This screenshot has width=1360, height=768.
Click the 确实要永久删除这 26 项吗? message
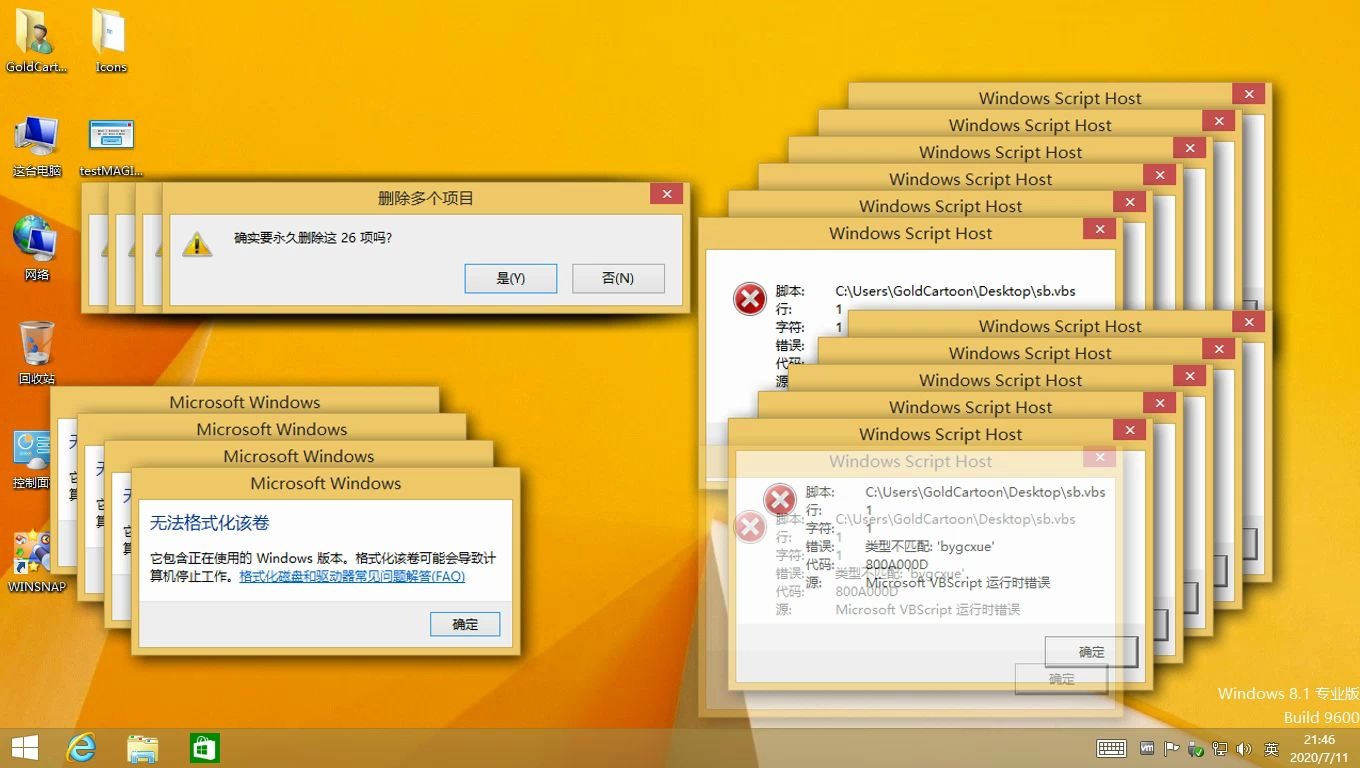(x=313, y=238)
